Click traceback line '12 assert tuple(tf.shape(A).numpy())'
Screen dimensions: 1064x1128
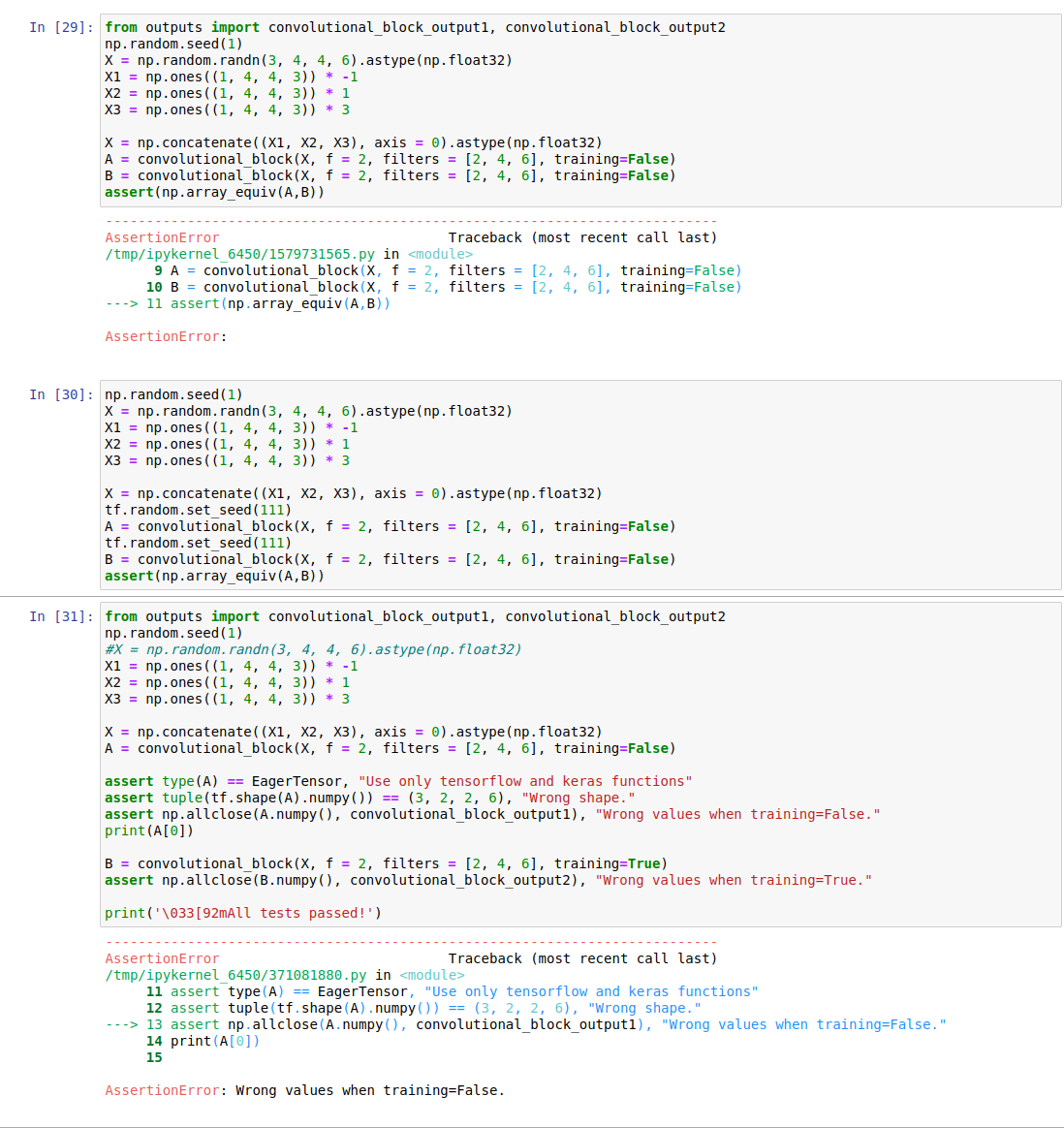pos(423,1008)
